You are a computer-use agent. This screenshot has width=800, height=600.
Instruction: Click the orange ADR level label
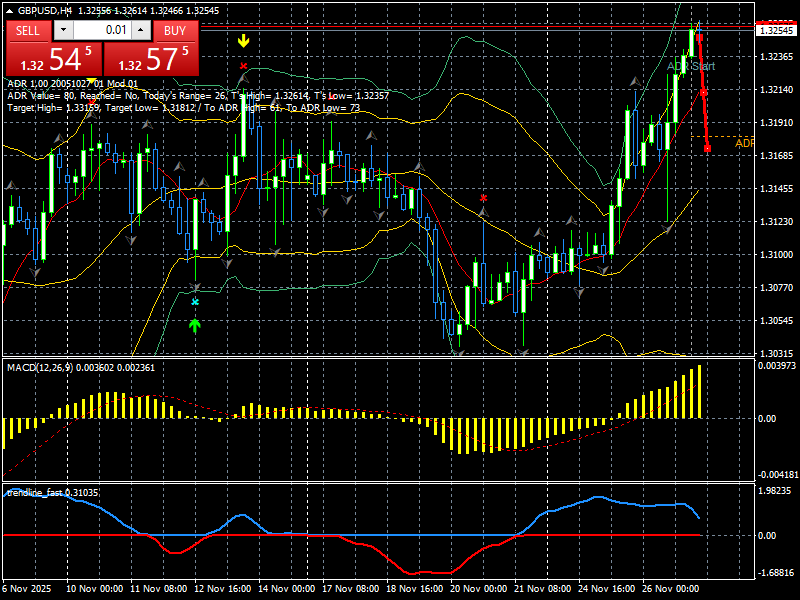click(744, 143)
